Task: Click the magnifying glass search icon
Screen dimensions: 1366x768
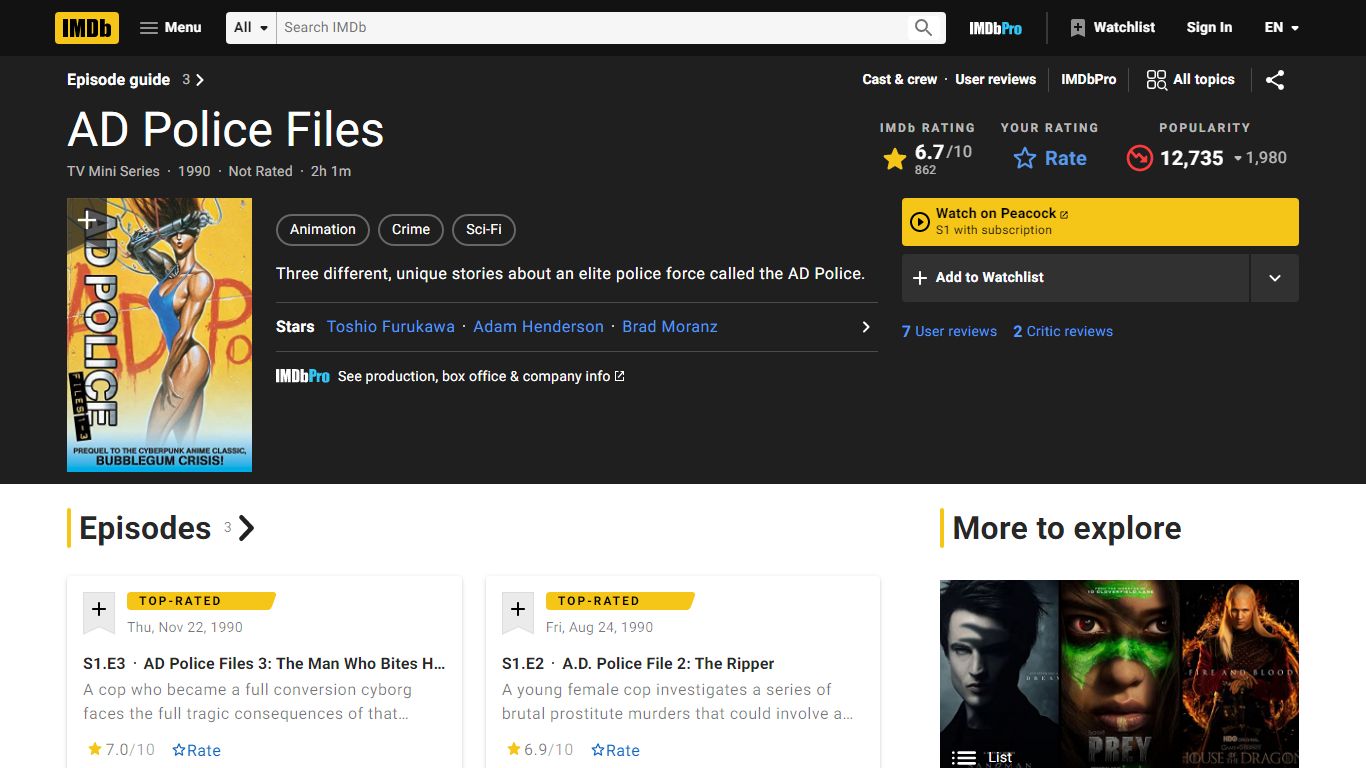Action: pyautogui.click(x=923, y=28)
